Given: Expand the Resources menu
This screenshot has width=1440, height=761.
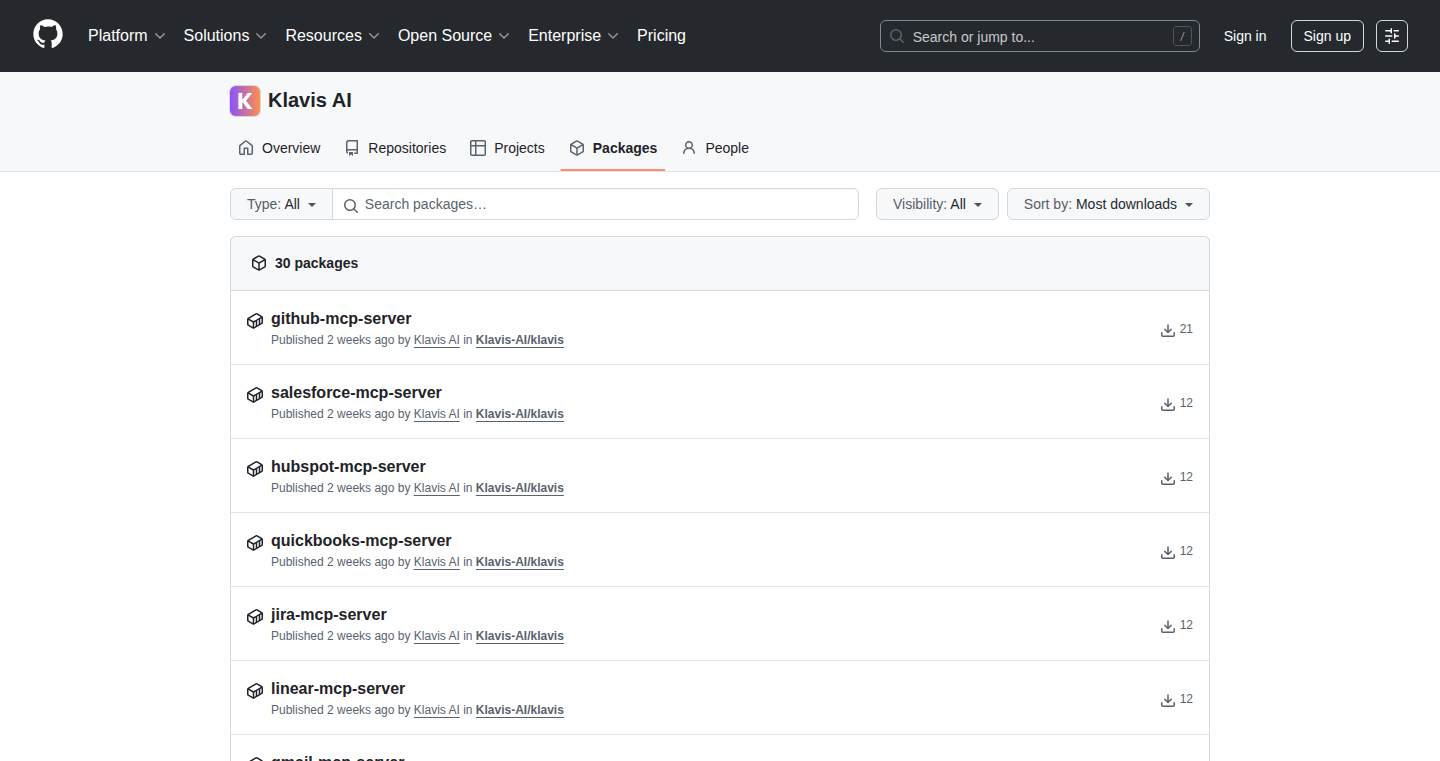Looking at the screenshot, I should (332, 36).
